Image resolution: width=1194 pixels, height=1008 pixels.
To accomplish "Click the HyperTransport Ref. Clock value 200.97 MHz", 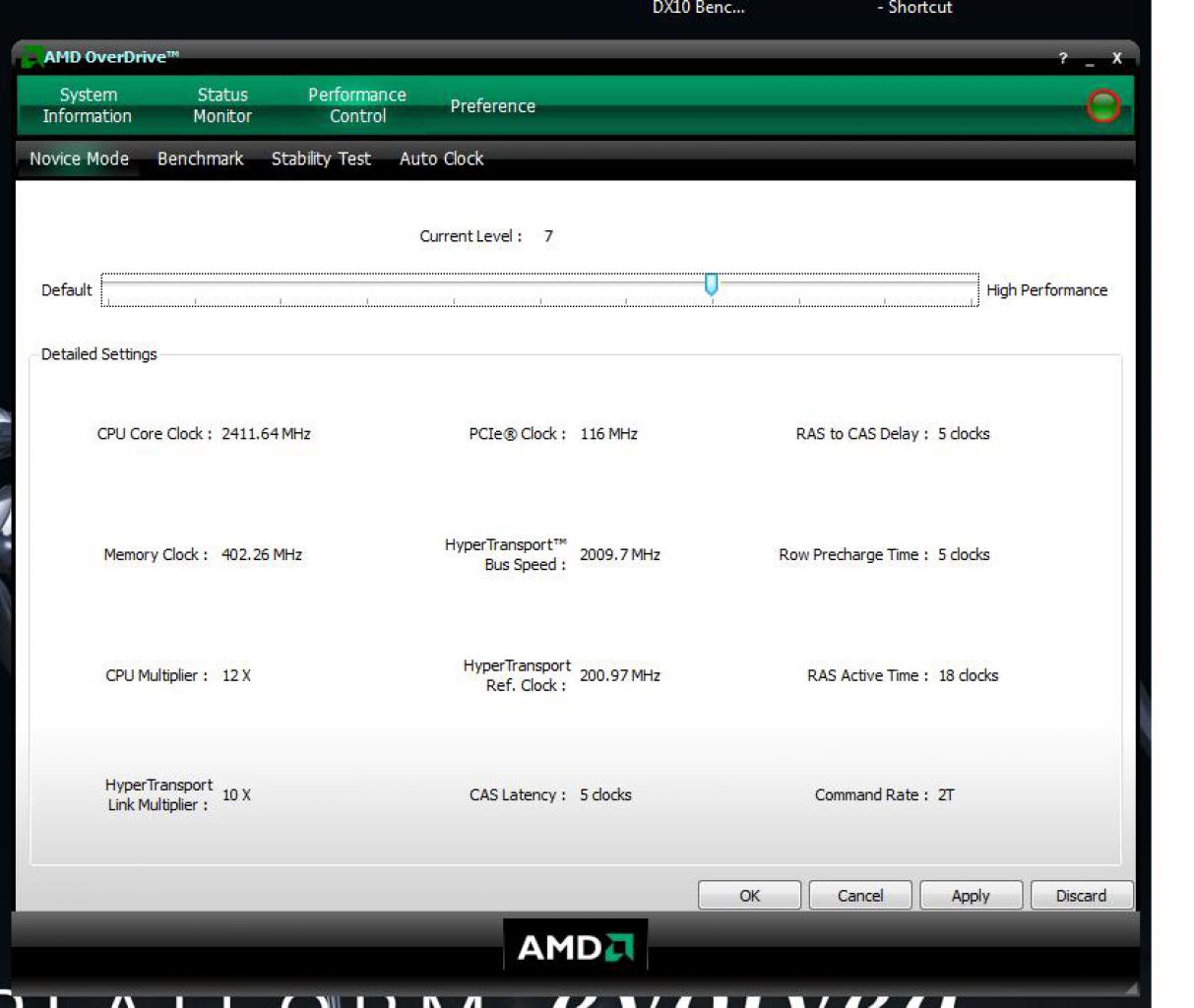I will pyautogui.click(x=620, y=676).
